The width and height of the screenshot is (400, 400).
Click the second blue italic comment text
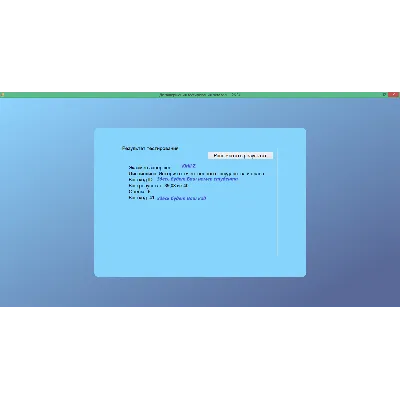[x=181, y=198]
